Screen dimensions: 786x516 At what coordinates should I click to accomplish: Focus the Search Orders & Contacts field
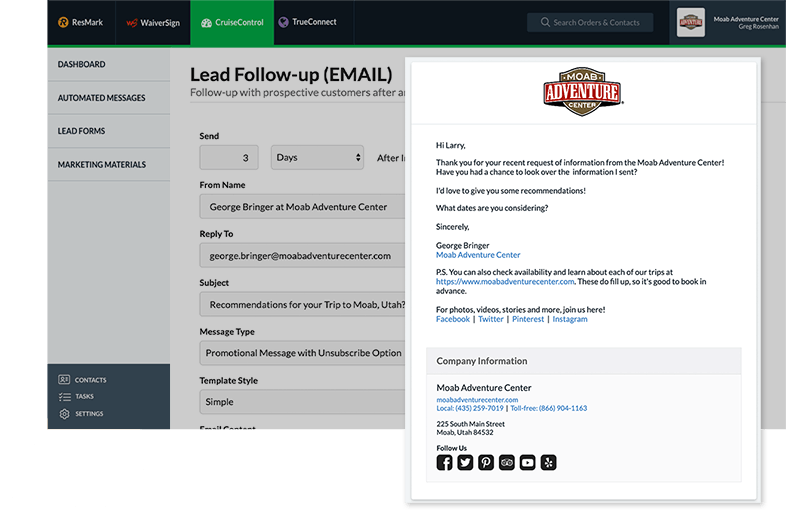pyautogui.click(x=590, y=23)
